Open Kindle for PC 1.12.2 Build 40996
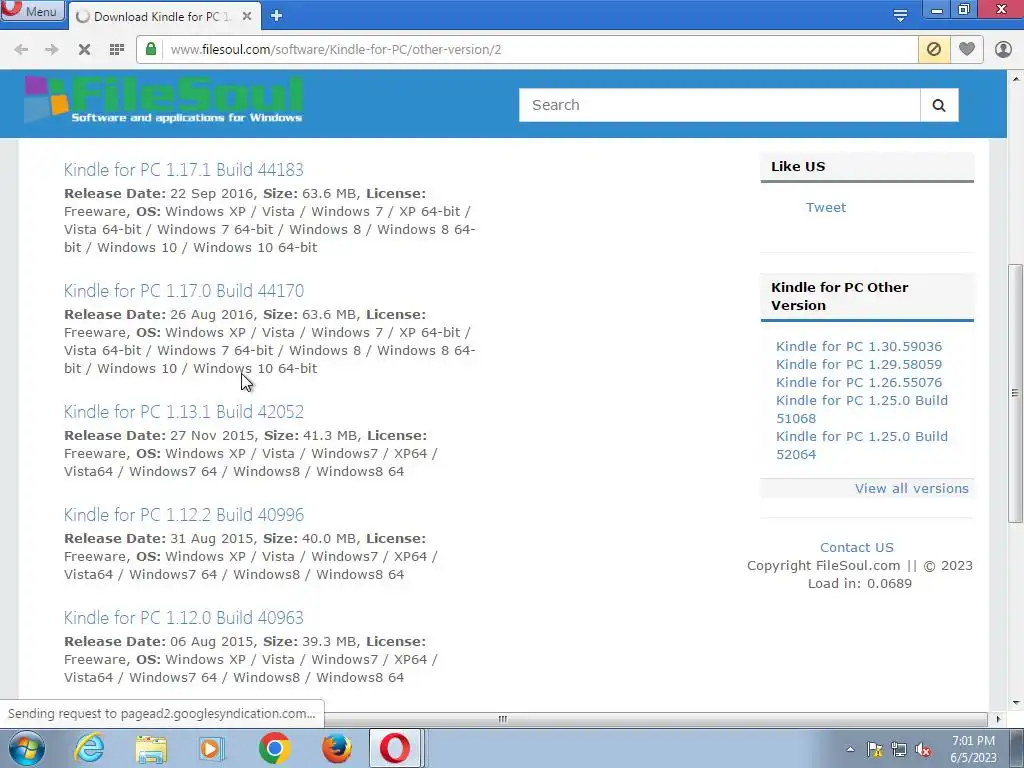 point(184,515)
